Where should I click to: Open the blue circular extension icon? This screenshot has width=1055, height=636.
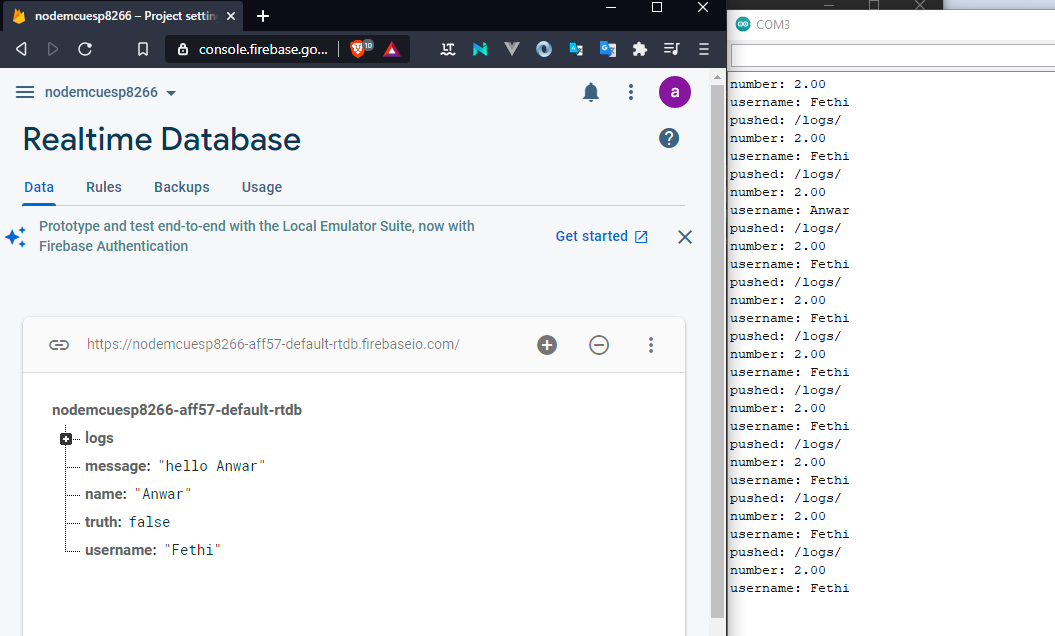coord(544,49)
